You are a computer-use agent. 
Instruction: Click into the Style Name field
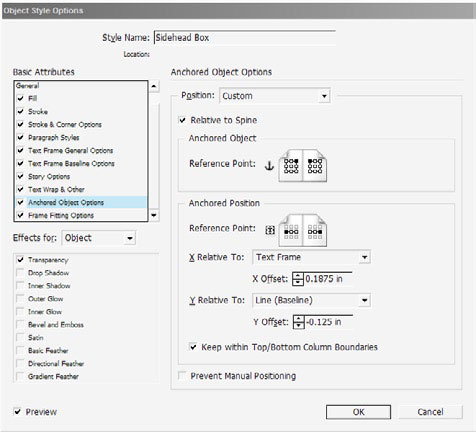[245, 38]
